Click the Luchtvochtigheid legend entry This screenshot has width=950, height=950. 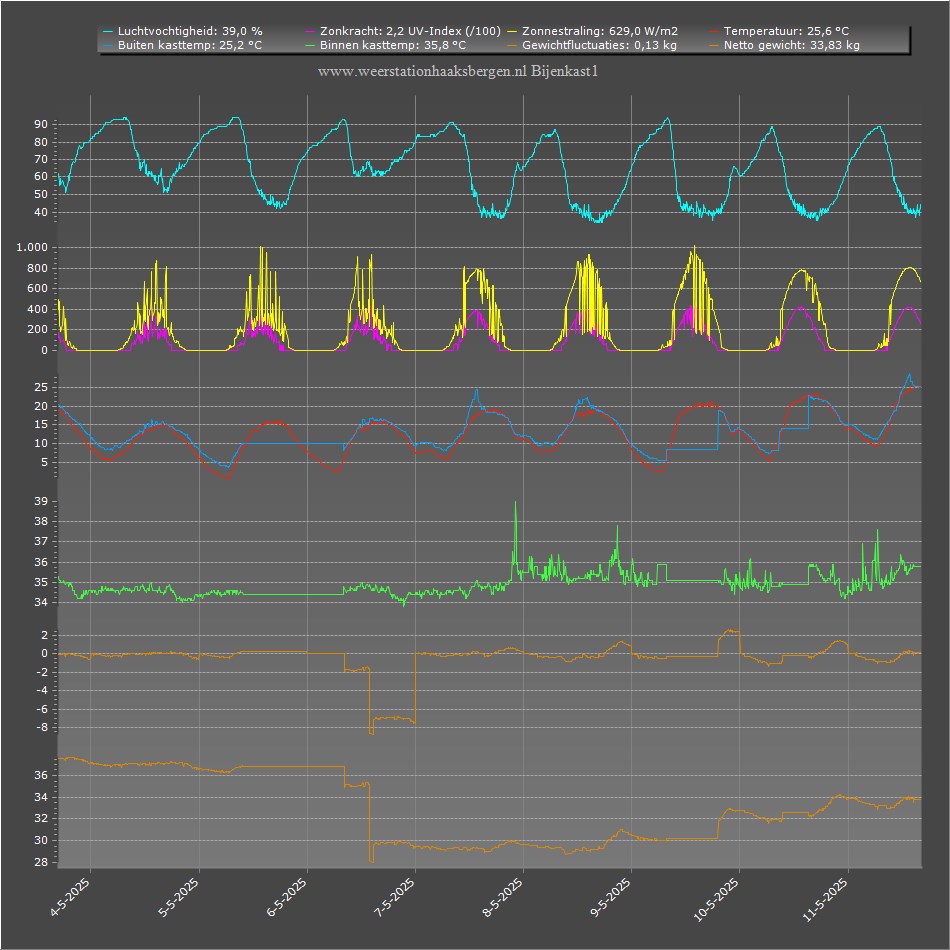(183, 31)
